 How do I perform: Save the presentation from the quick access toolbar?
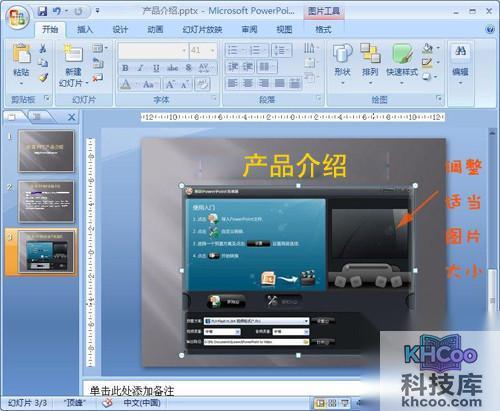pos(42,11)
